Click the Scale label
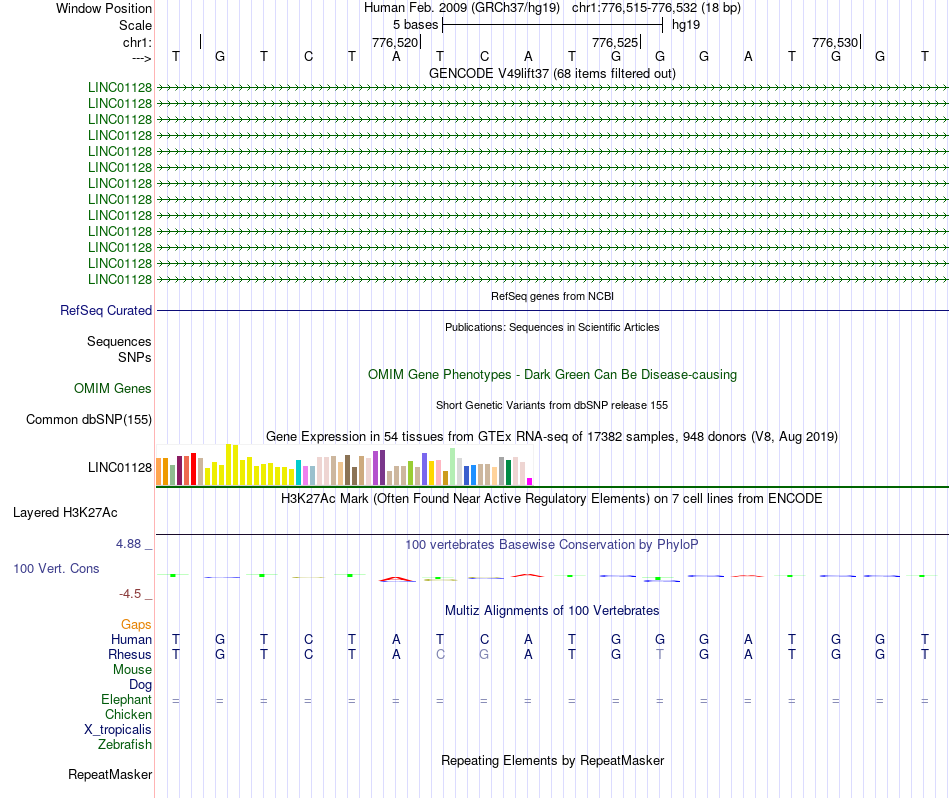 coord(135,25)
